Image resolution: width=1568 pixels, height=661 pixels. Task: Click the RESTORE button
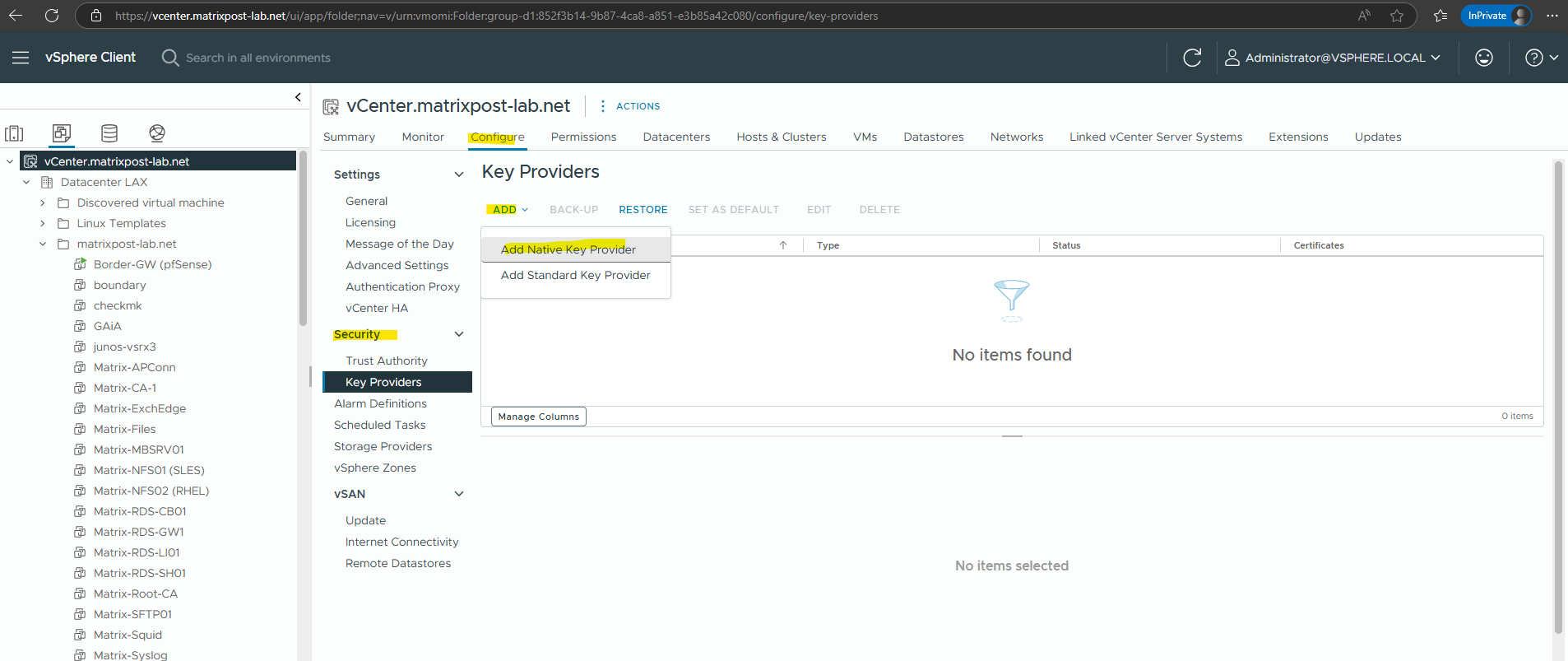(643, 210)
